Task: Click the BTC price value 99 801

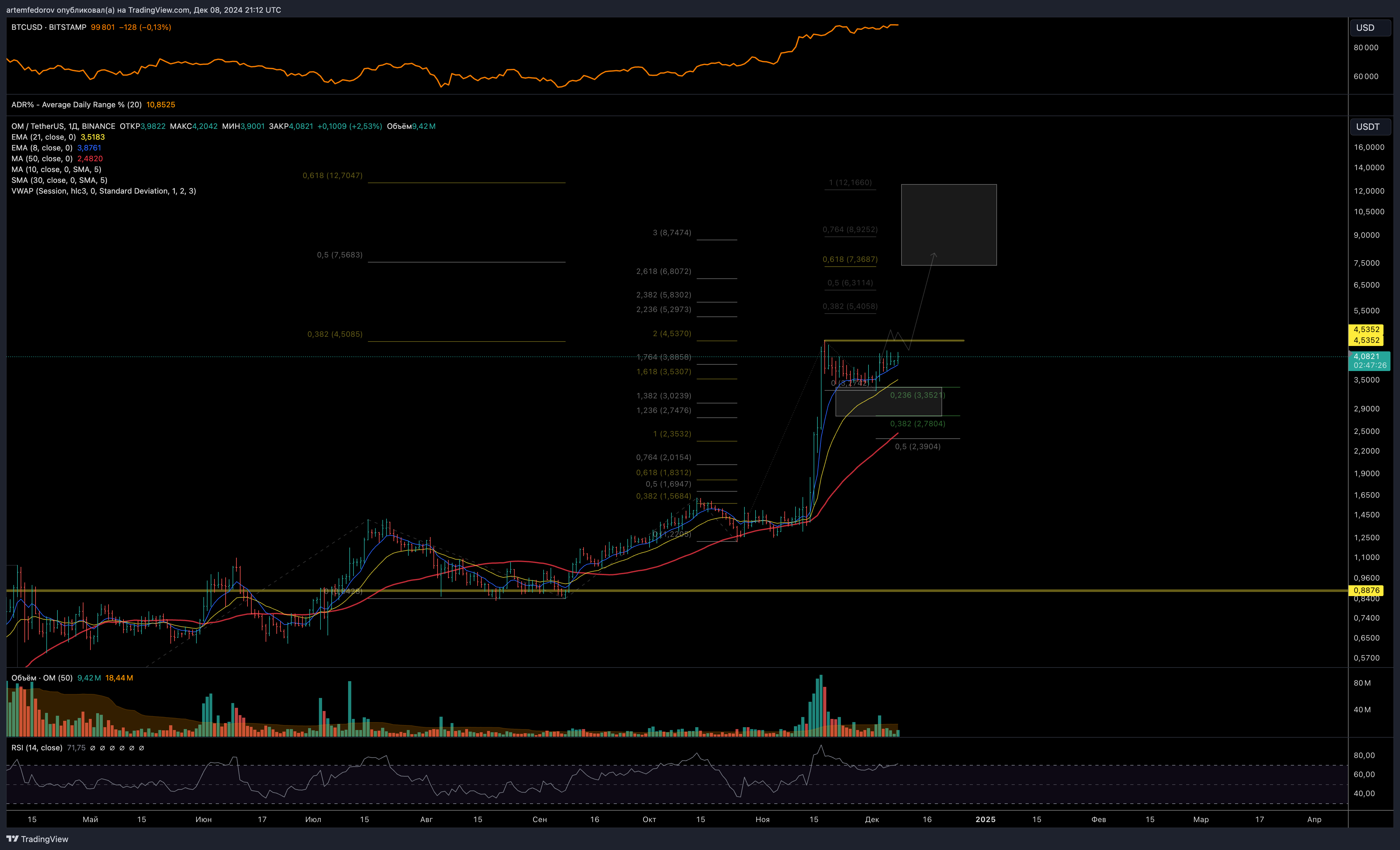Action: [x=103, y=27]
